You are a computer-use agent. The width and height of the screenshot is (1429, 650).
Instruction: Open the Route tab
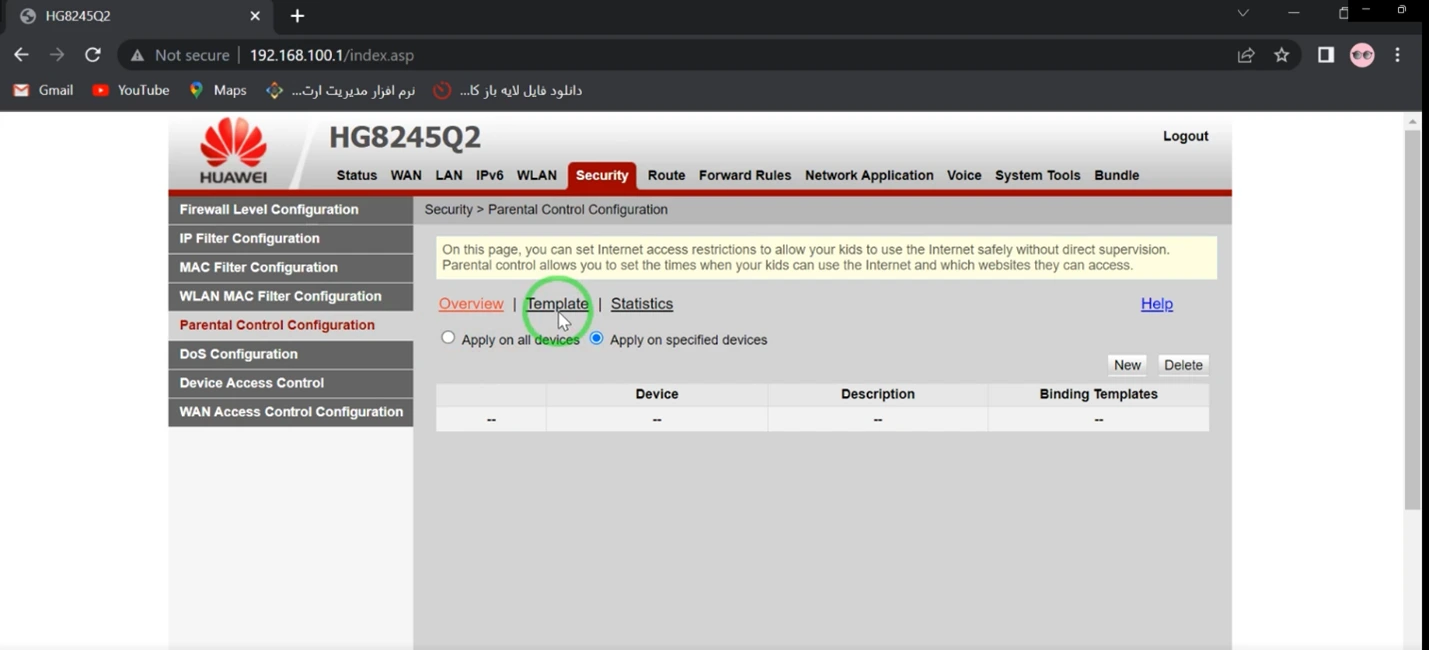tap(666, 175)
